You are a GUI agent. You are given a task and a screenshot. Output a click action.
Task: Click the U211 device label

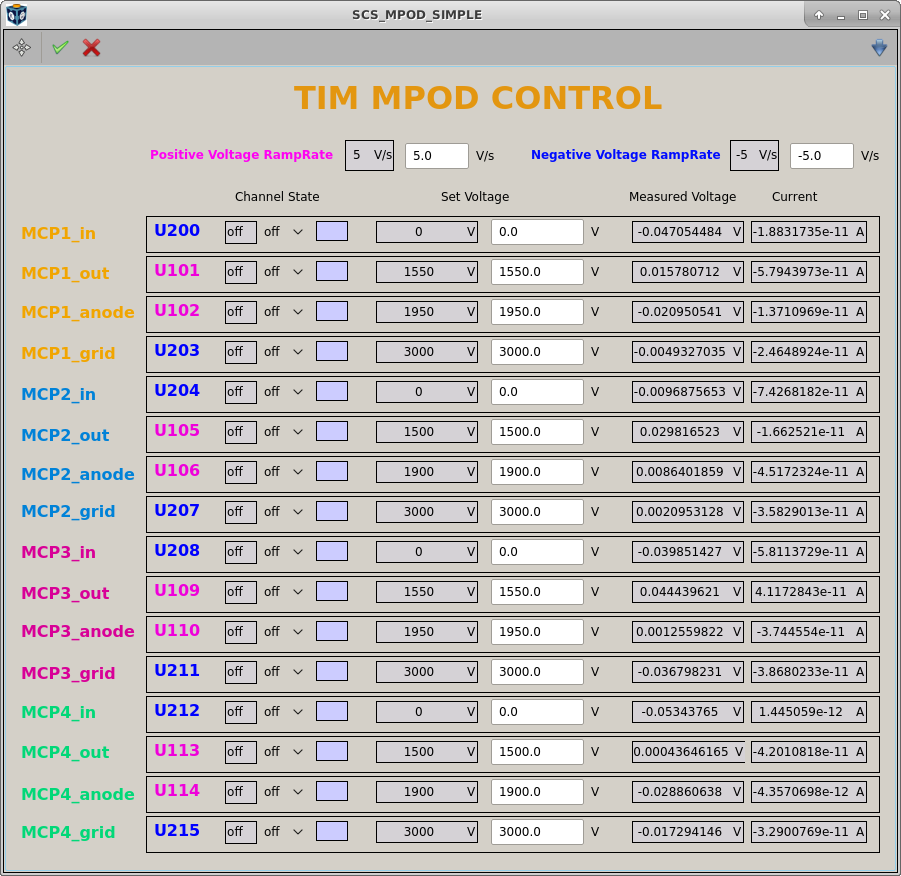tap(177, 670)
